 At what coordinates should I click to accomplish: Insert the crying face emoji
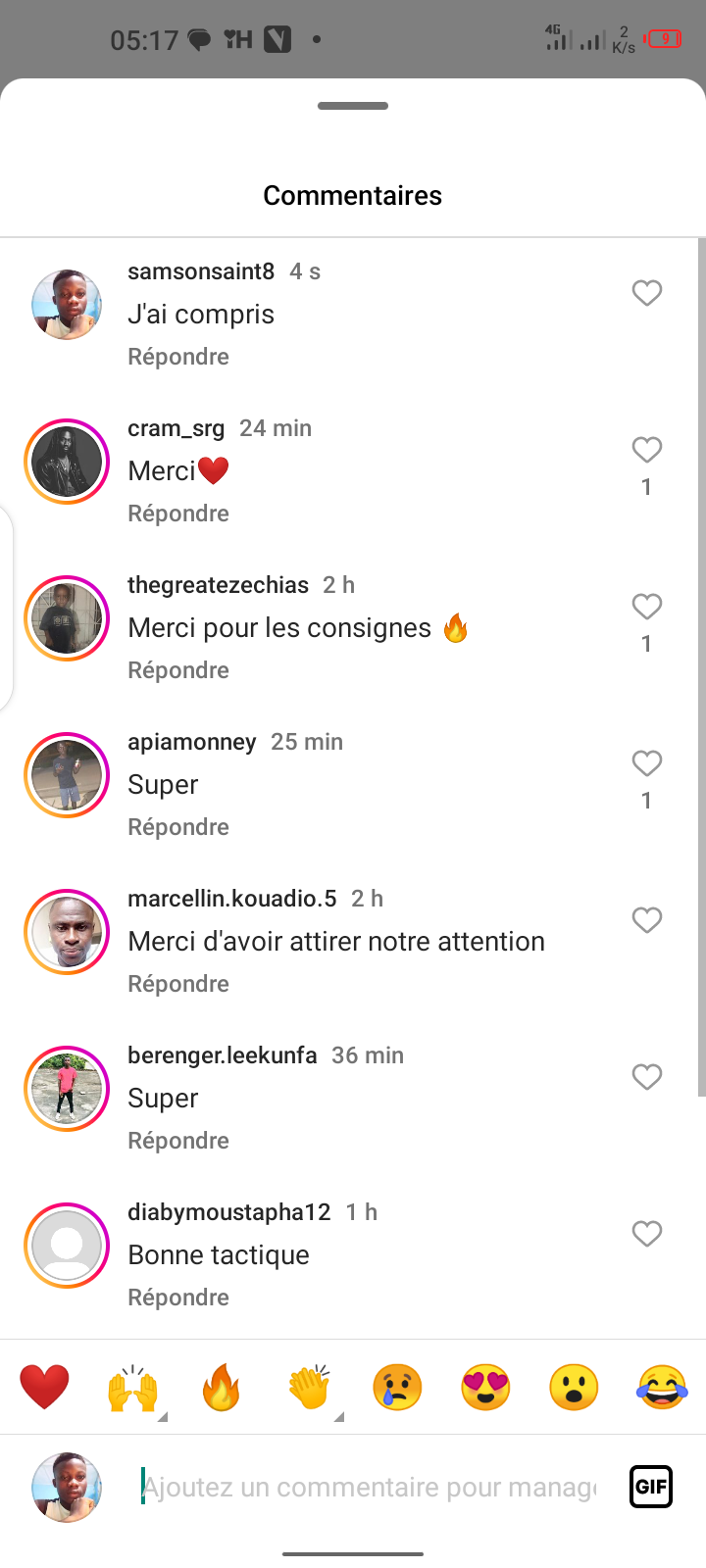coord(397,1388)
